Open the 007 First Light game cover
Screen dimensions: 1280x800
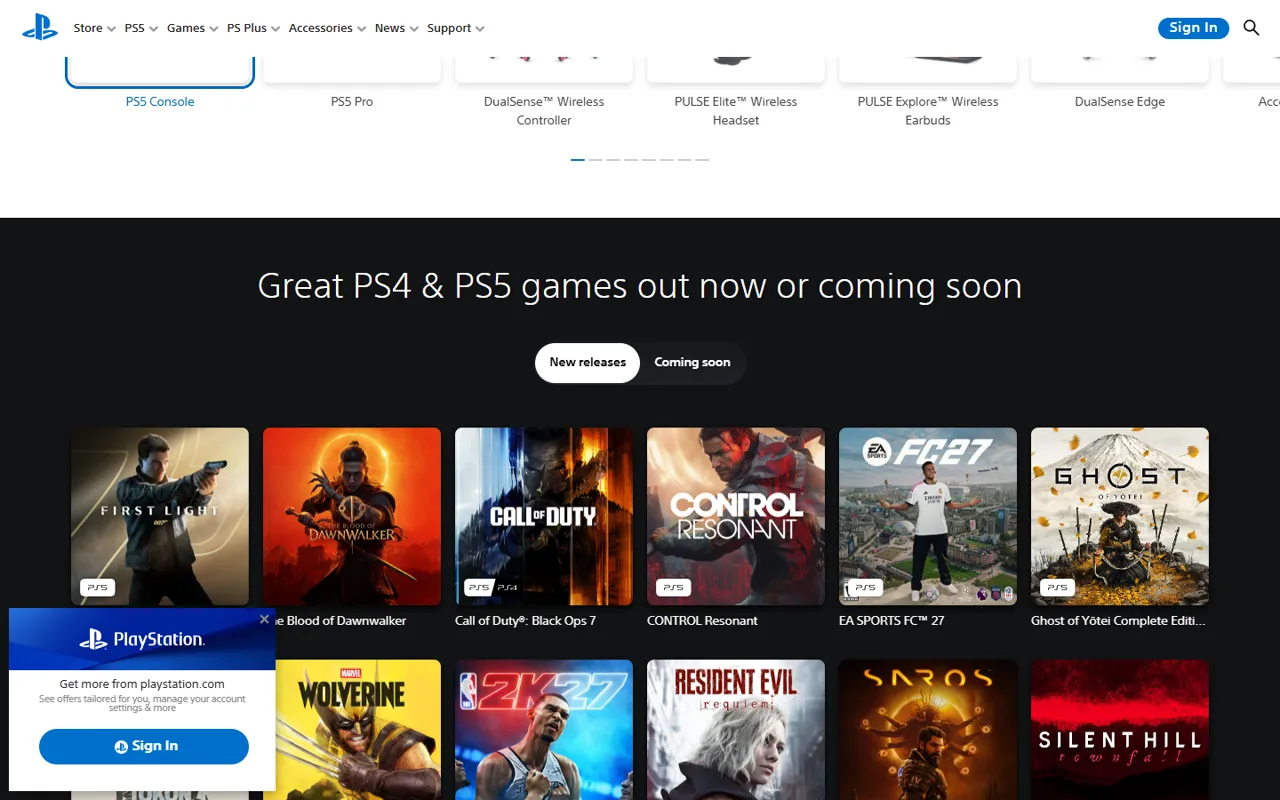coord(160,517)
